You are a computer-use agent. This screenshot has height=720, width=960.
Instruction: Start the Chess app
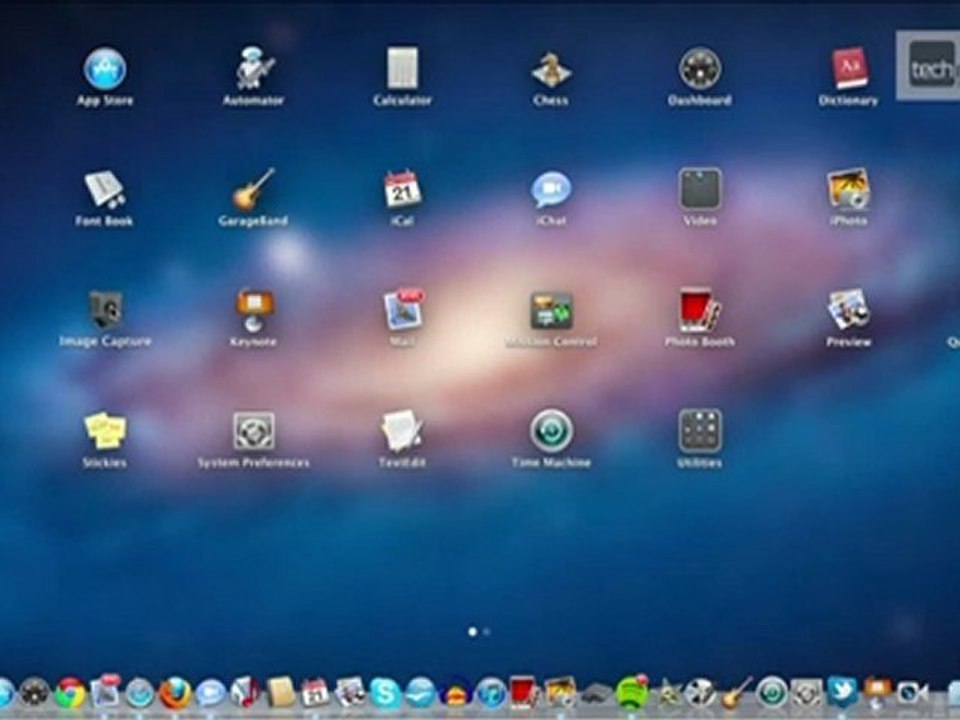point(551,70)
